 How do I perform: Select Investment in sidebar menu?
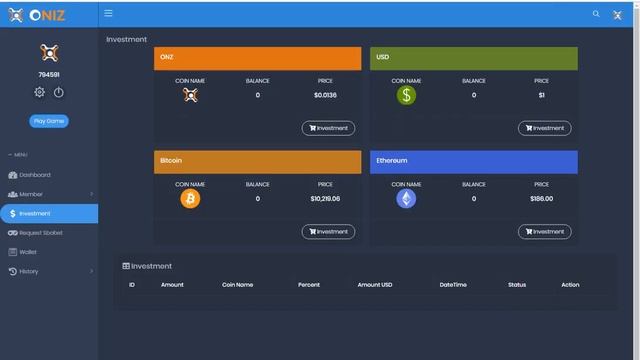(x=49, y=213)
